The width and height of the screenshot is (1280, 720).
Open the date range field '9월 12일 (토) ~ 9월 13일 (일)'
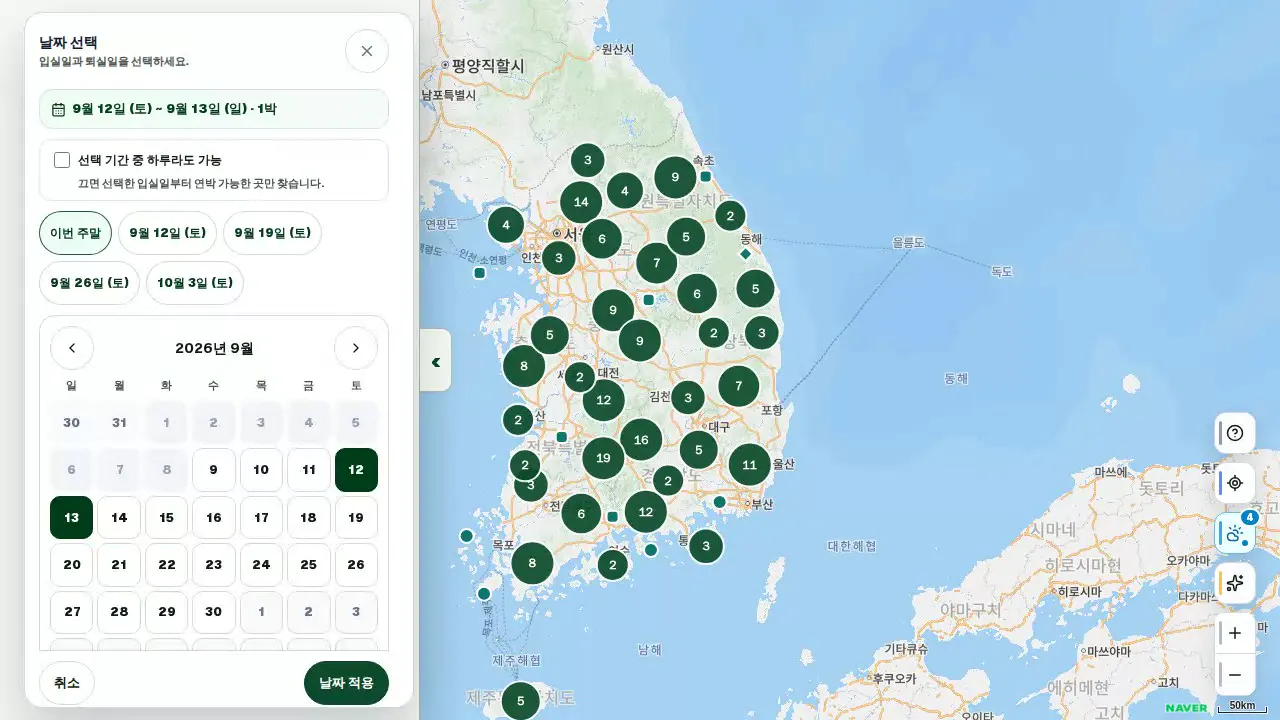(x=214, y=109)
